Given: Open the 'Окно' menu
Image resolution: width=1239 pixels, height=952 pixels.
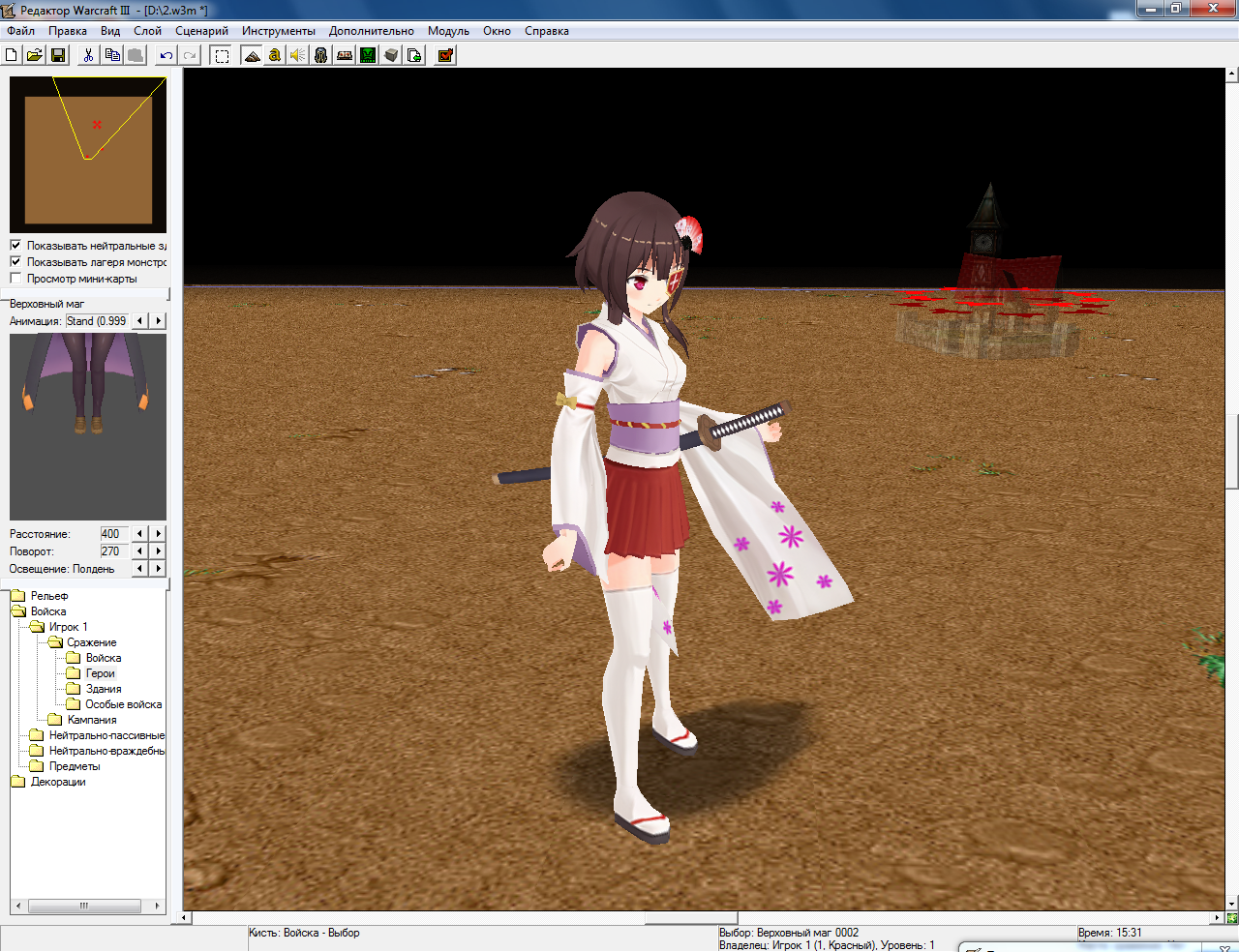Looking at the screenshot, I should 497,31.
